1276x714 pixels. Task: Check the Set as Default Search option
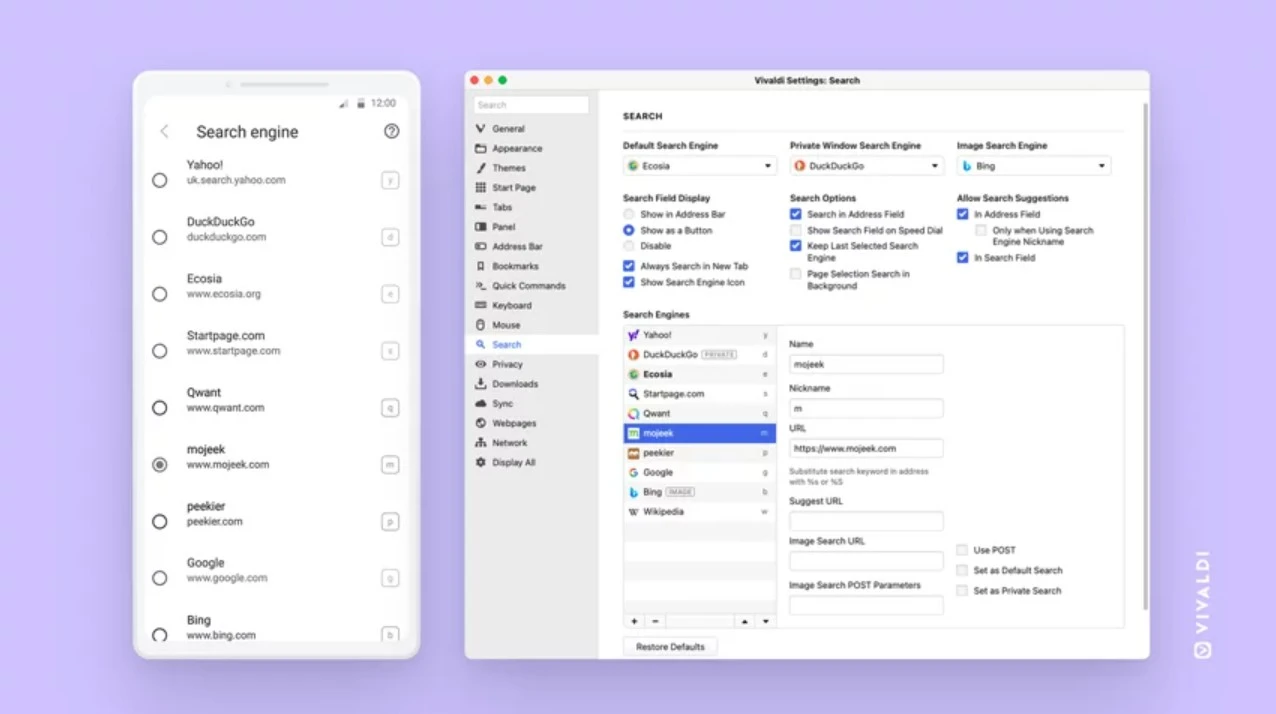click(x=962, y=570)
